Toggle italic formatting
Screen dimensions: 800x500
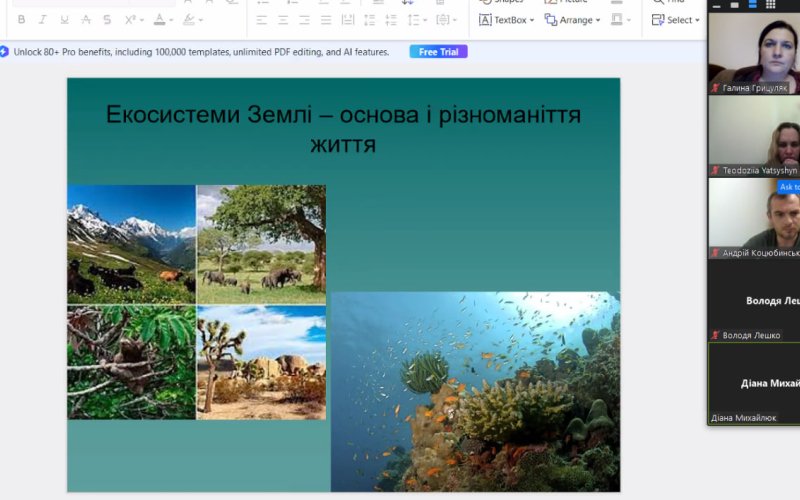tap(42, 20)
